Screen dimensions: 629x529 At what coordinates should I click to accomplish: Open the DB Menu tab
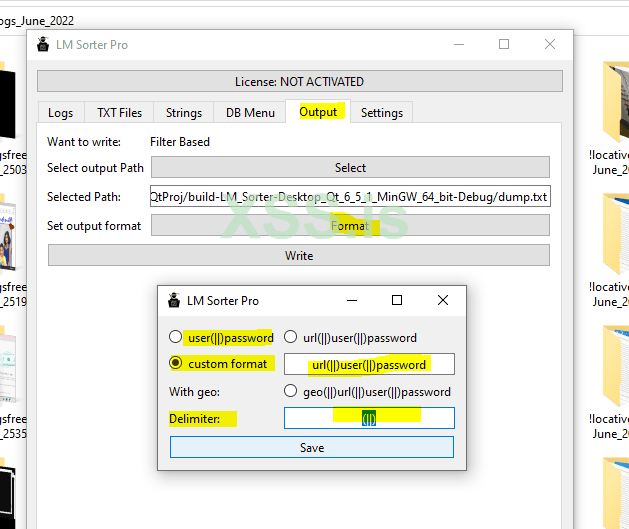pos(250,113)
